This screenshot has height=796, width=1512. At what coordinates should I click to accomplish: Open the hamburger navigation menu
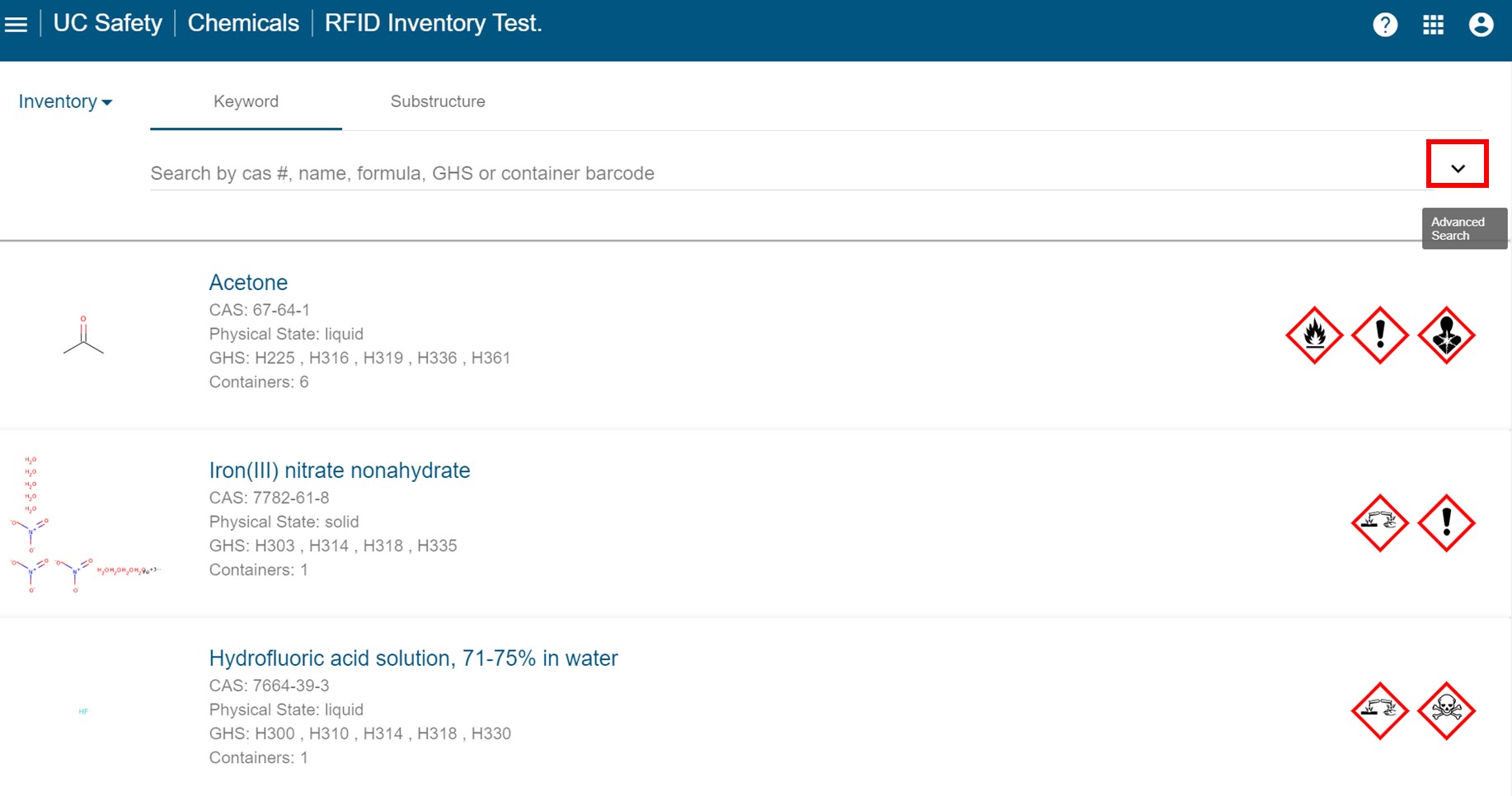coord(16,25)
